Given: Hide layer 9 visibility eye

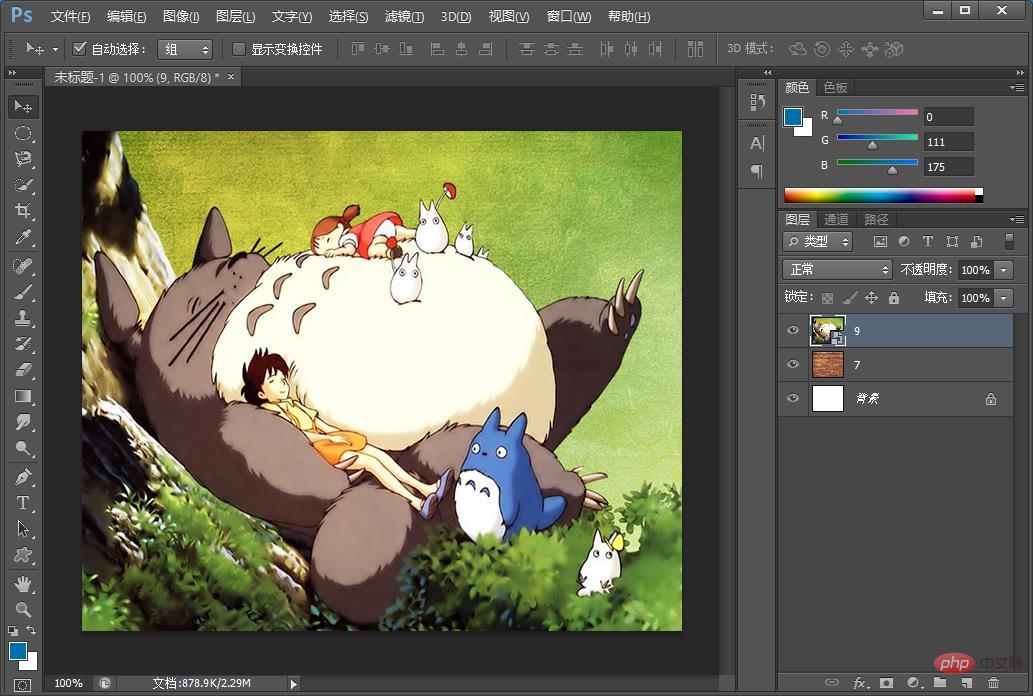Looking at the screenshot, I should pos(793,330).
